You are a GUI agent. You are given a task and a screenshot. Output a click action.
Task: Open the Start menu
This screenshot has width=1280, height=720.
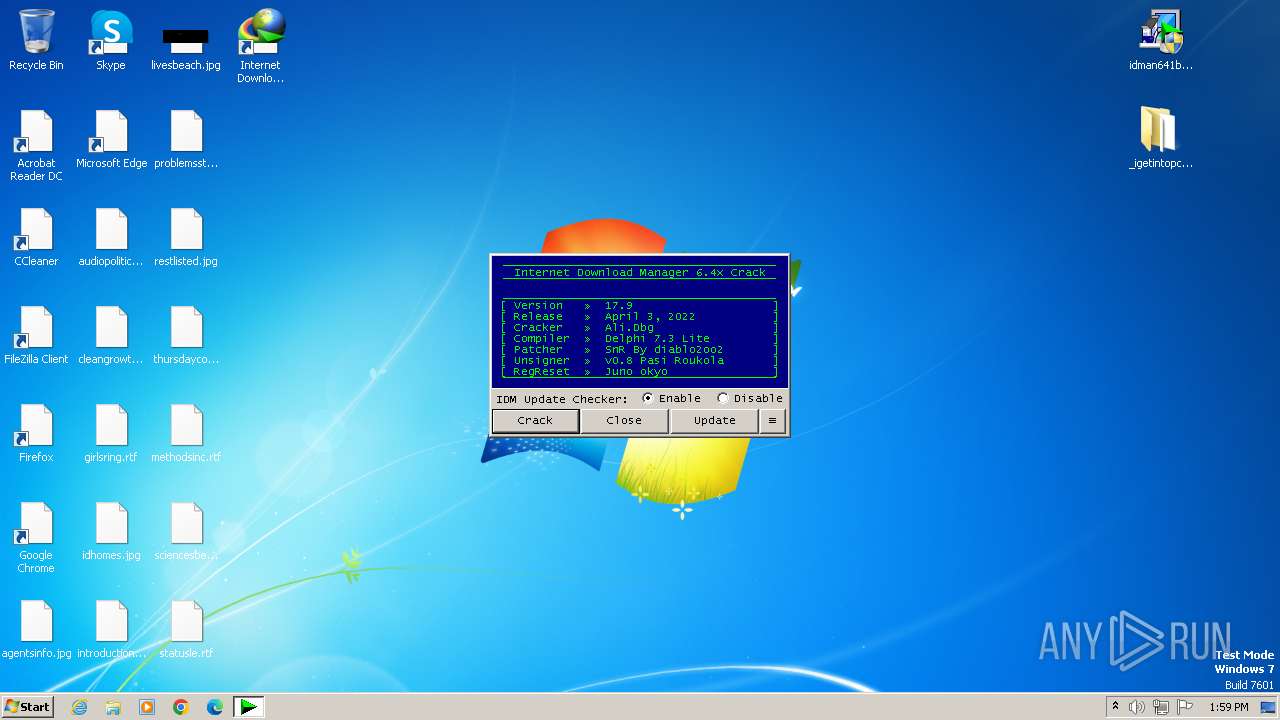coord(27,707)
